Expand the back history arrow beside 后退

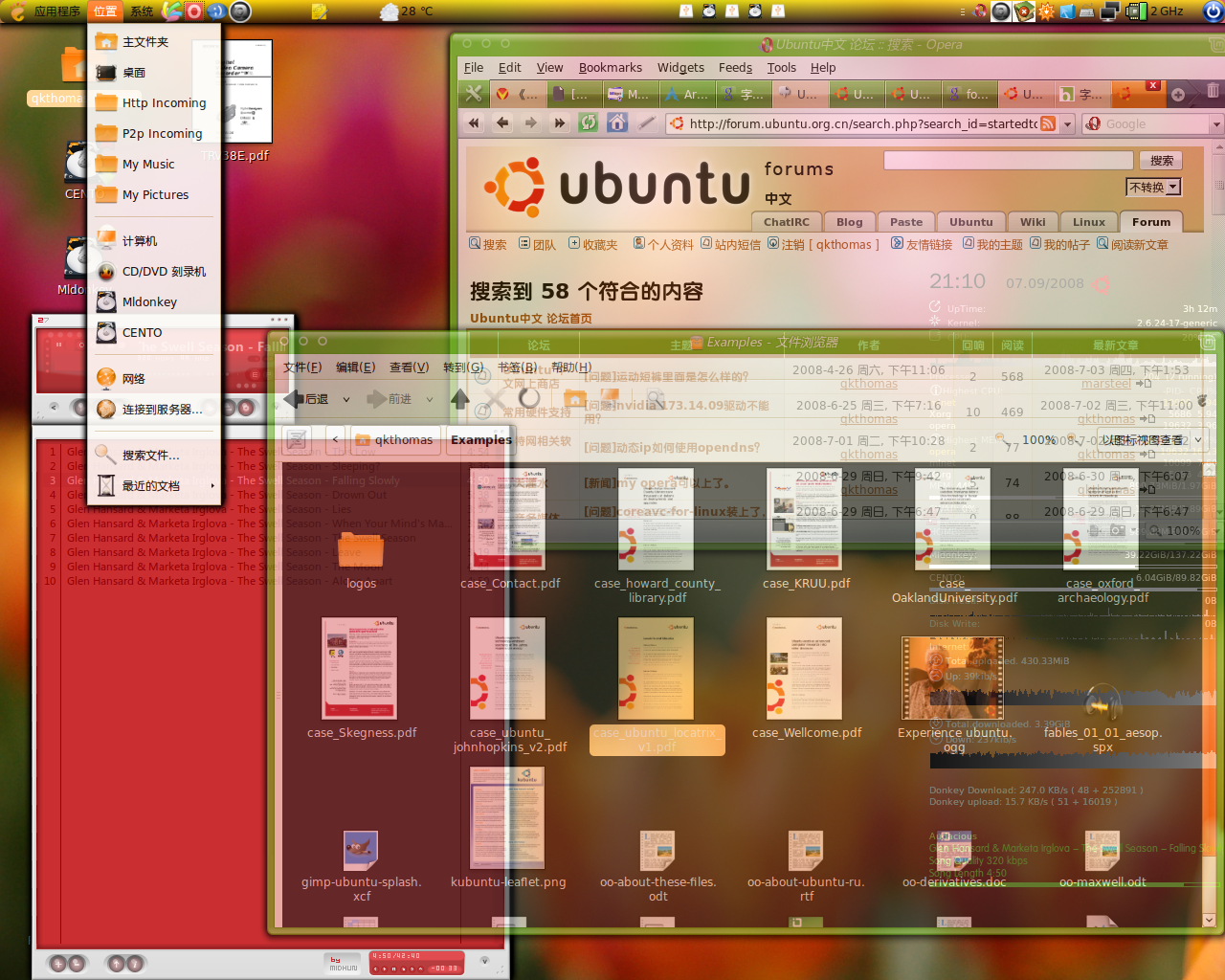346,399
